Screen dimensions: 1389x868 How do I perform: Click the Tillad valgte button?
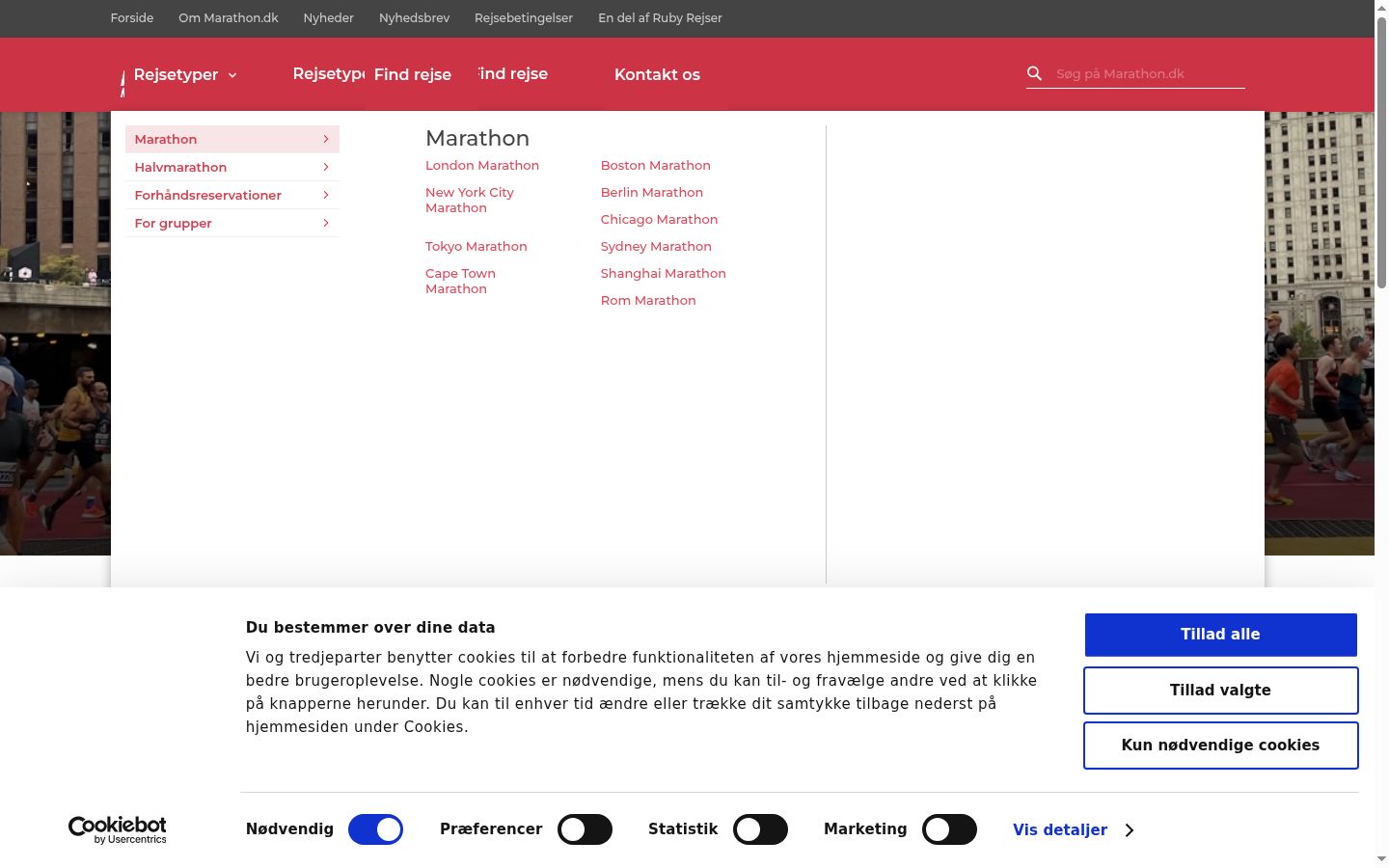[x=1220, y=691]
